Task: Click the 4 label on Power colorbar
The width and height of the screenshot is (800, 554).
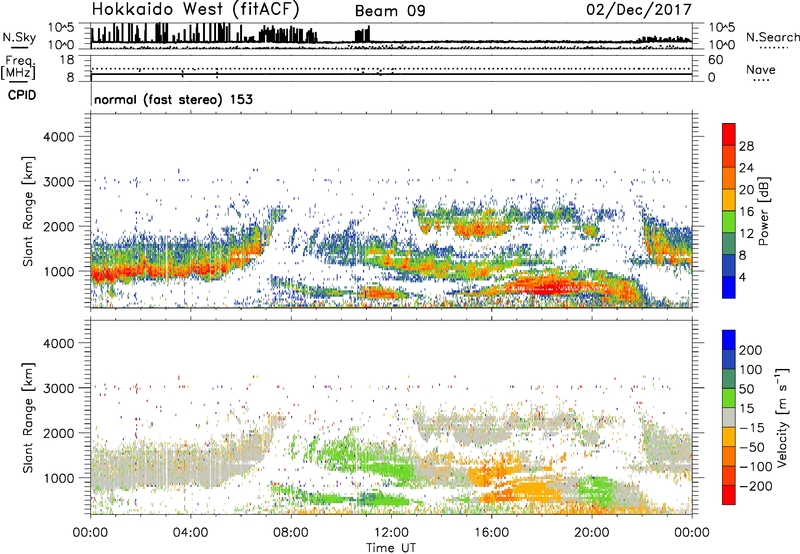Action: 743,277
